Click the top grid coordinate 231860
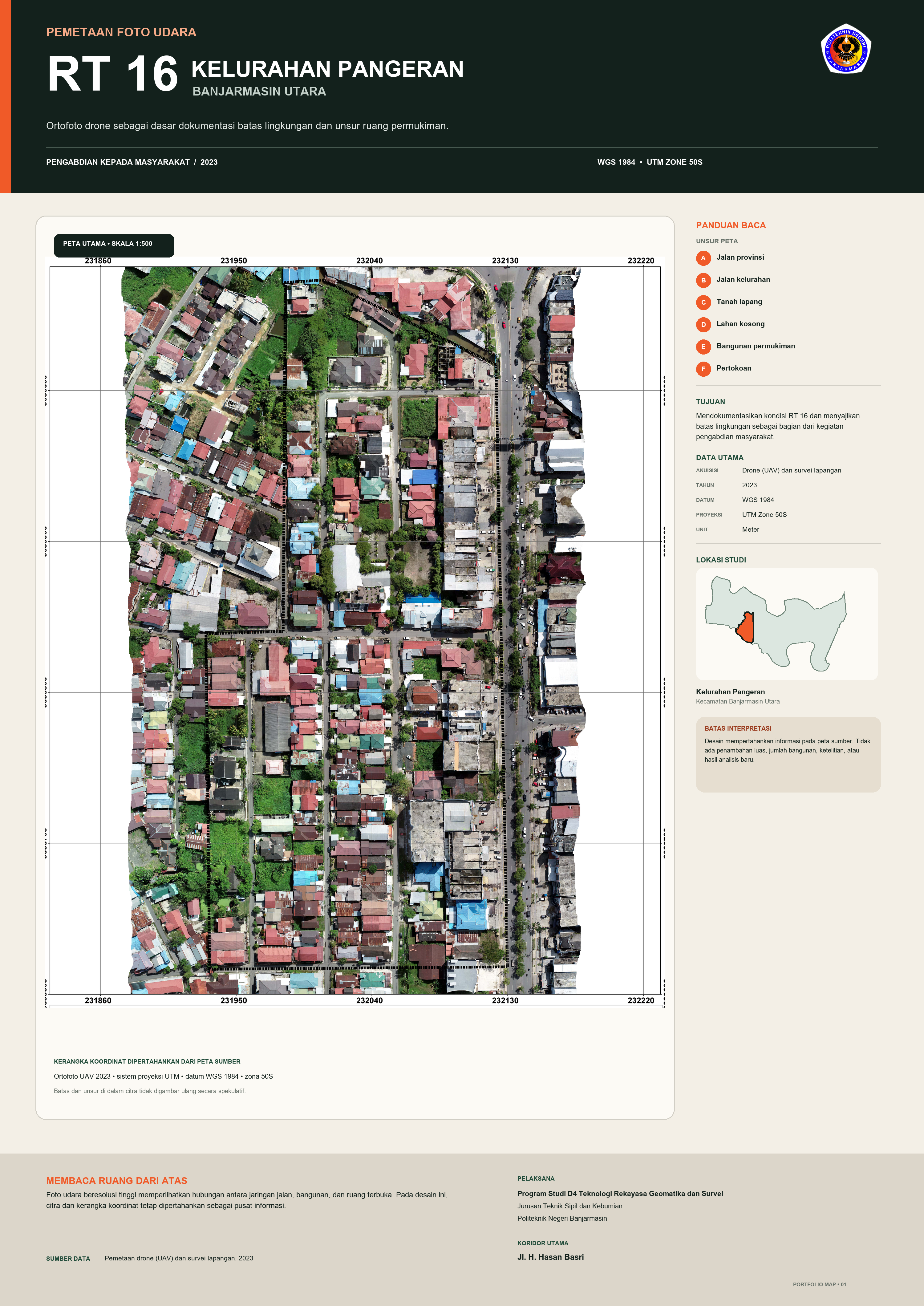Image resolution: width=924 pixels, height=1306 pixels. tap(98, 261)
